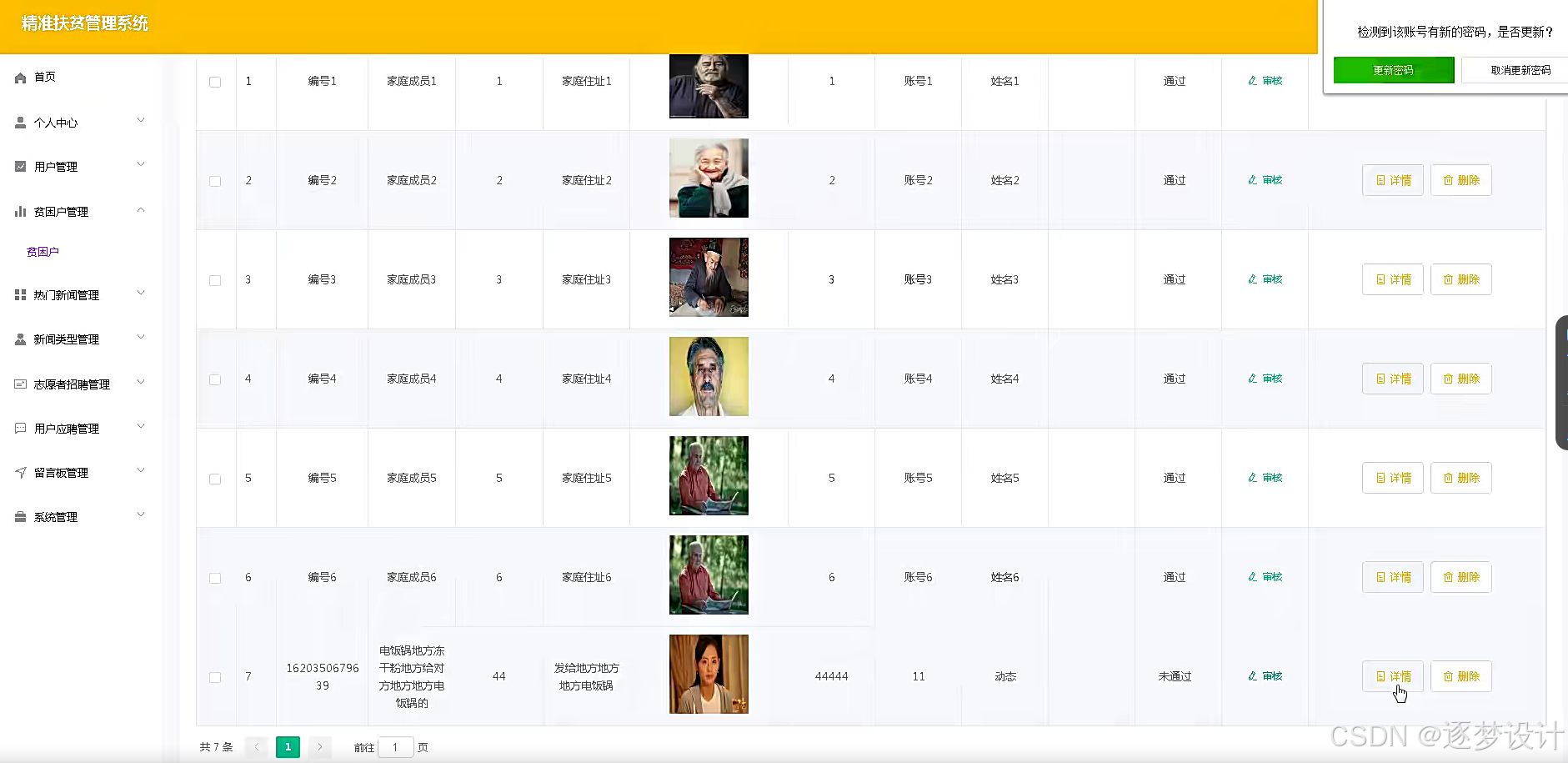Click the 审核 pencil icon in row 6
This screenshot has height=763, width=1568.
pyautogui.click(x=1252, y=577)
